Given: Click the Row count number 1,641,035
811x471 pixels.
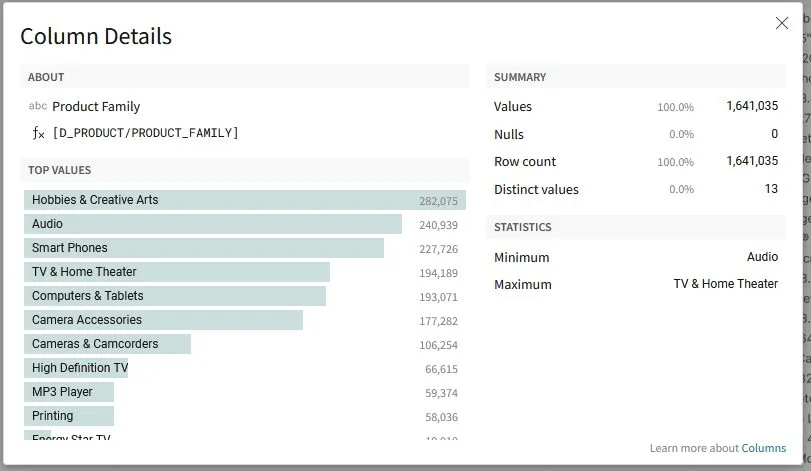Looking at the screenshot, I should (752, 161).
